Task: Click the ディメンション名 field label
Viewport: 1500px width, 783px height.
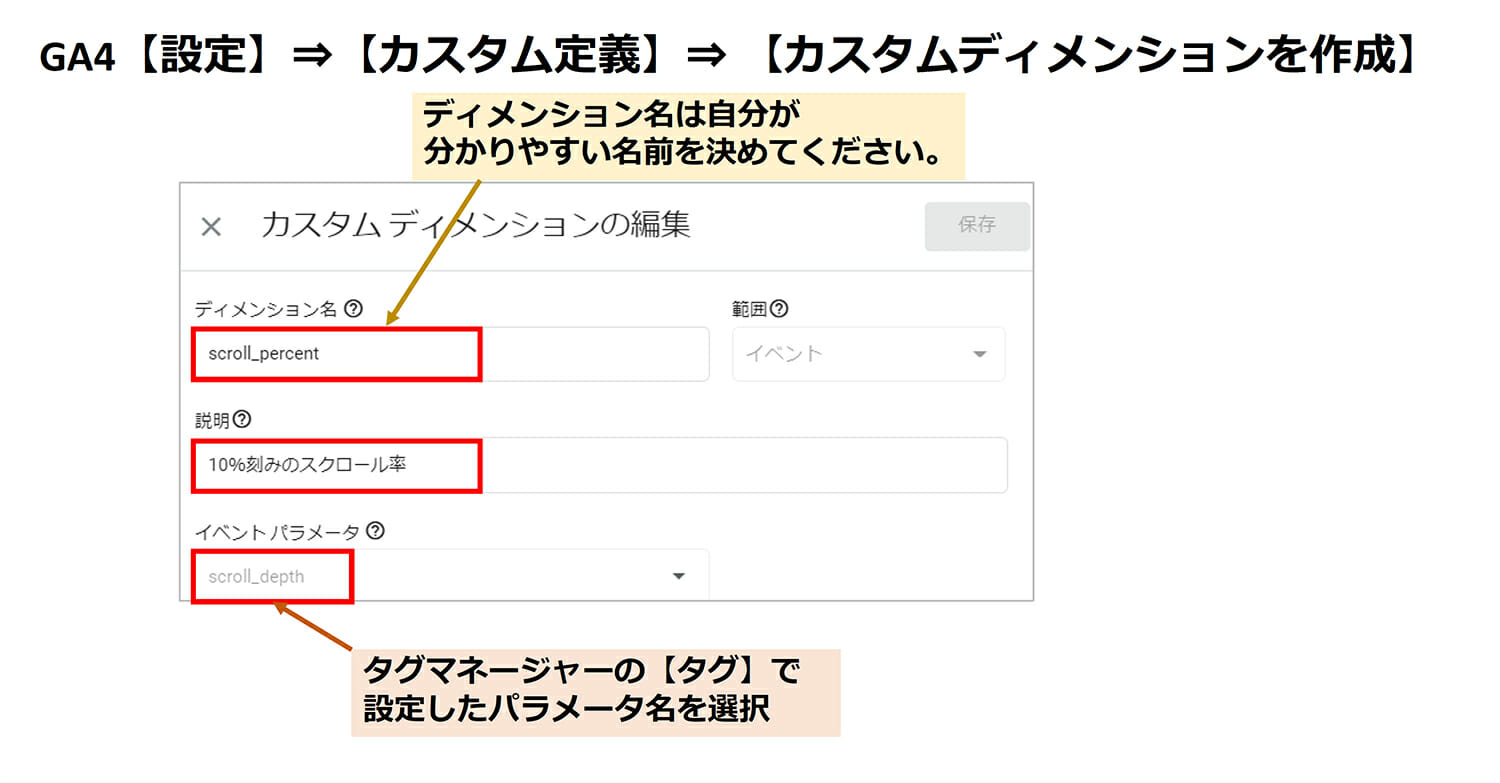Action: click(x=266, y=310)
